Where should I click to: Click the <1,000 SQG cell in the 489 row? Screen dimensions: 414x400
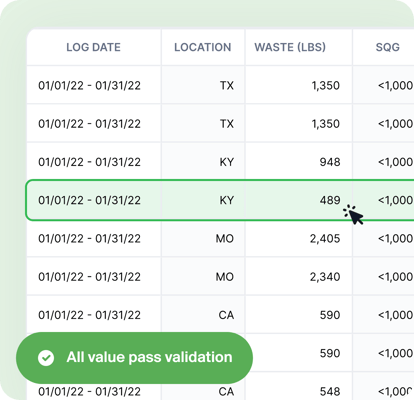(396, 200)
